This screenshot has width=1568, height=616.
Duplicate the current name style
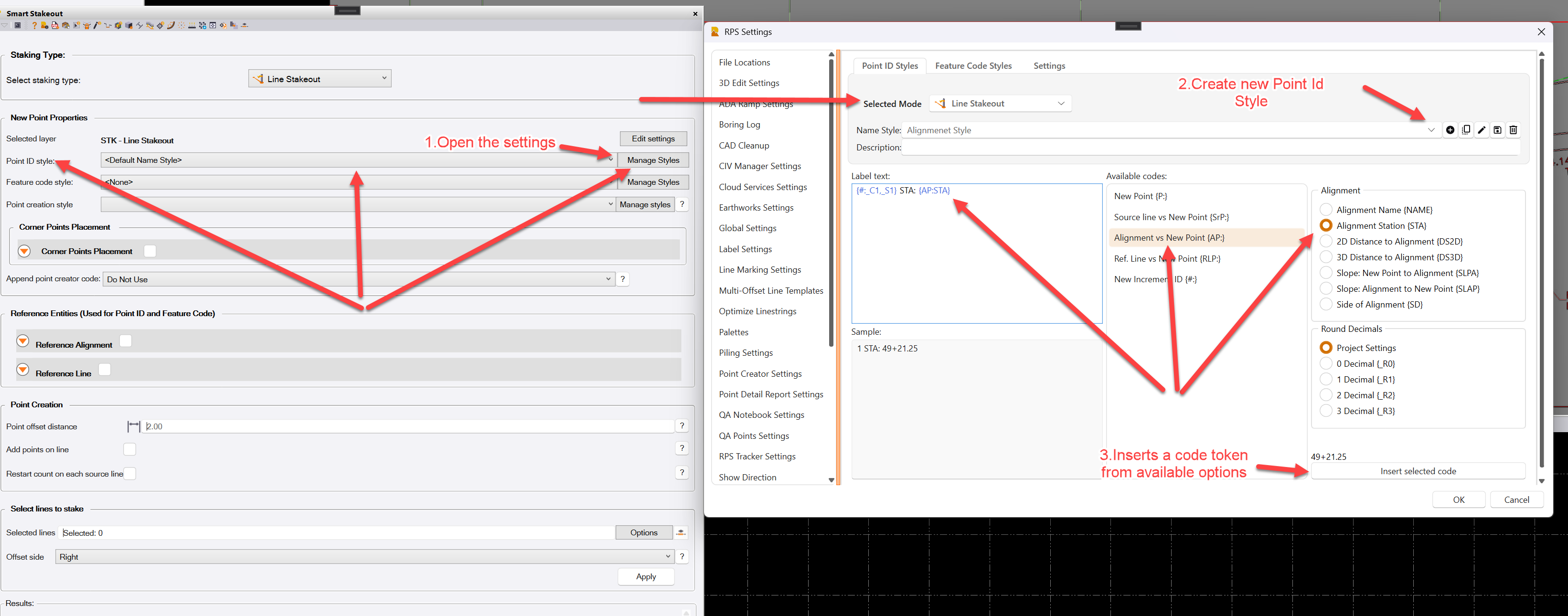(x=1466, y=130)
